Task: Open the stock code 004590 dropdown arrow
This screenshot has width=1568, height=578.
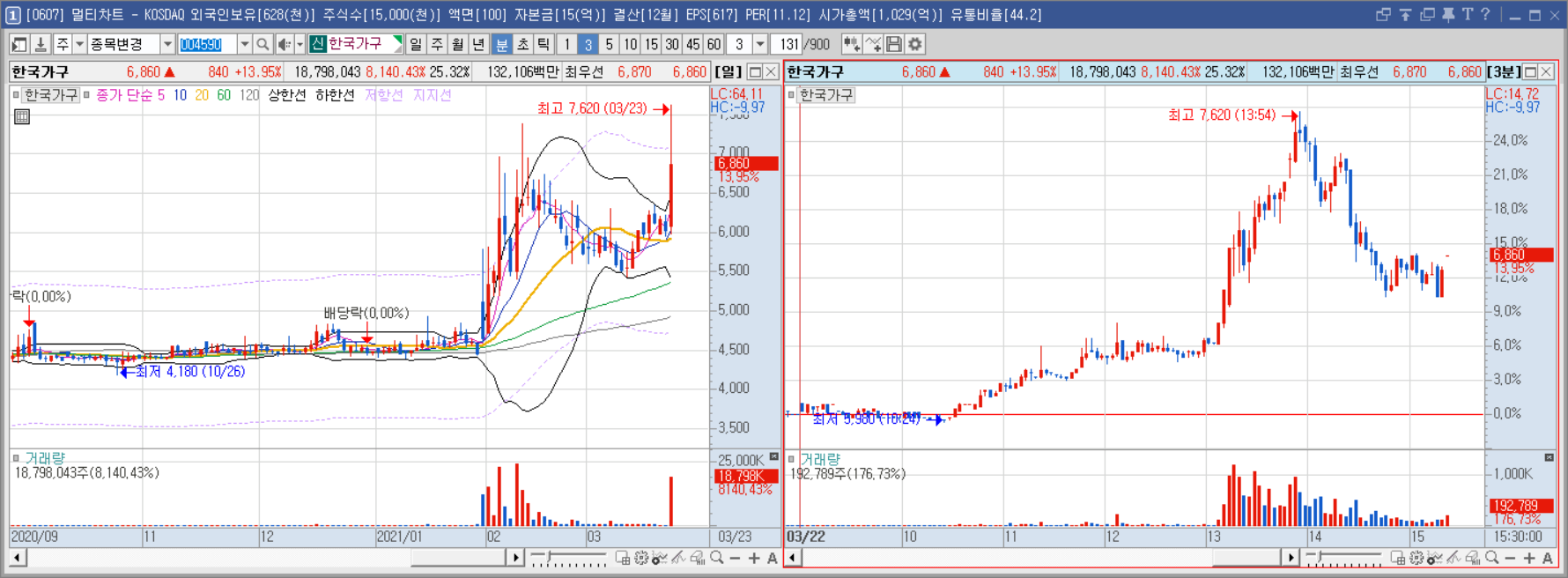Action: point(244,44)
